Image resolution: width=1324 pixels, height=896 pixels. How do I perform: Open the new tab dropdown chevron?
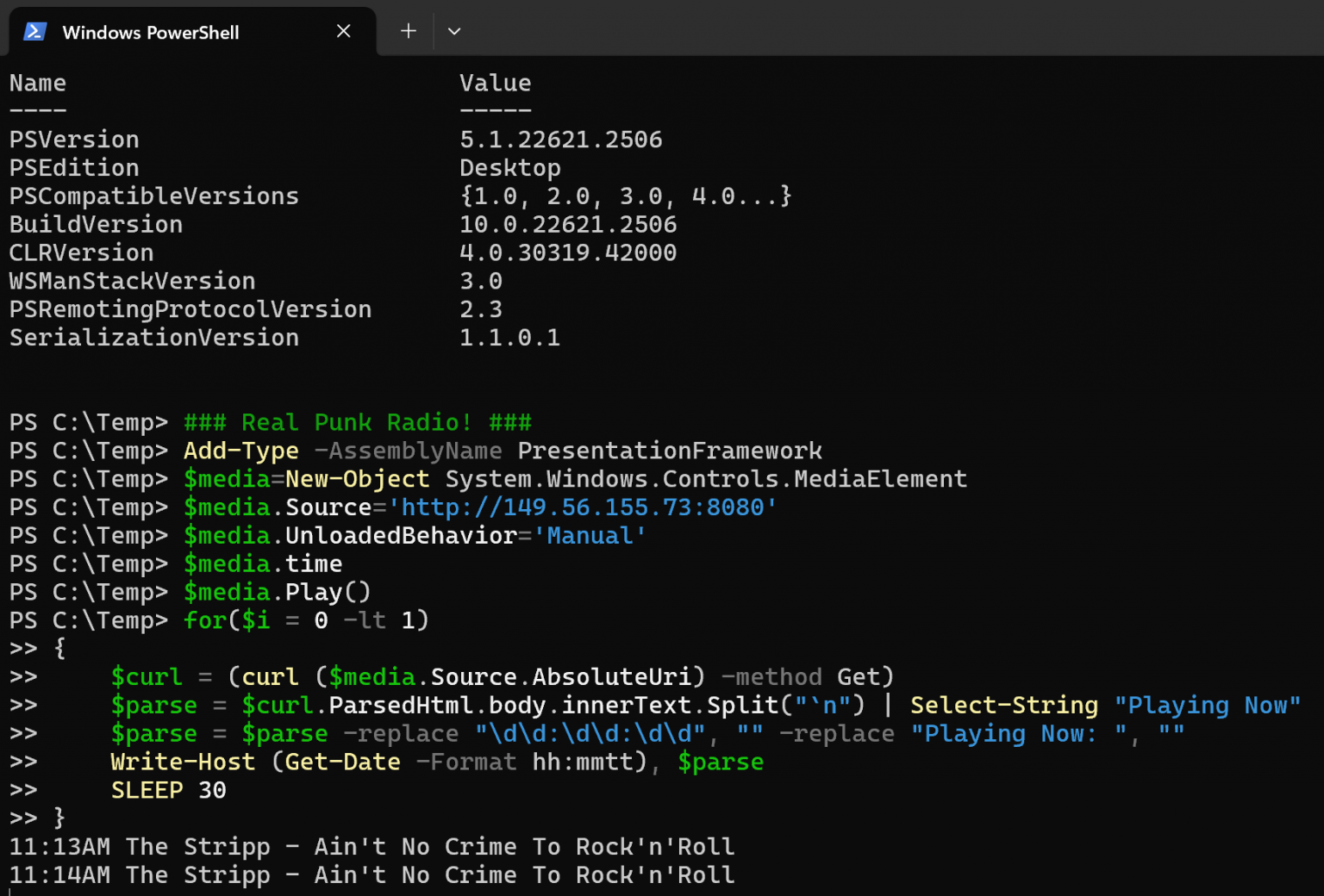(x=454, y=31)
